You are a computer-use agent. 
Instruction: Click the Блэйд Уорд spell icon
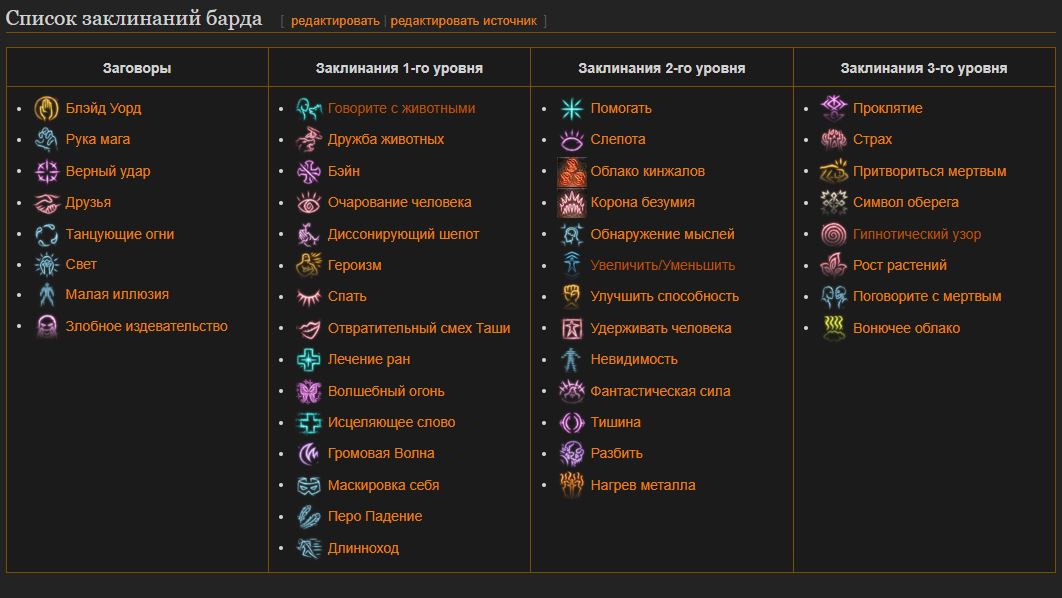pos(47,108)
